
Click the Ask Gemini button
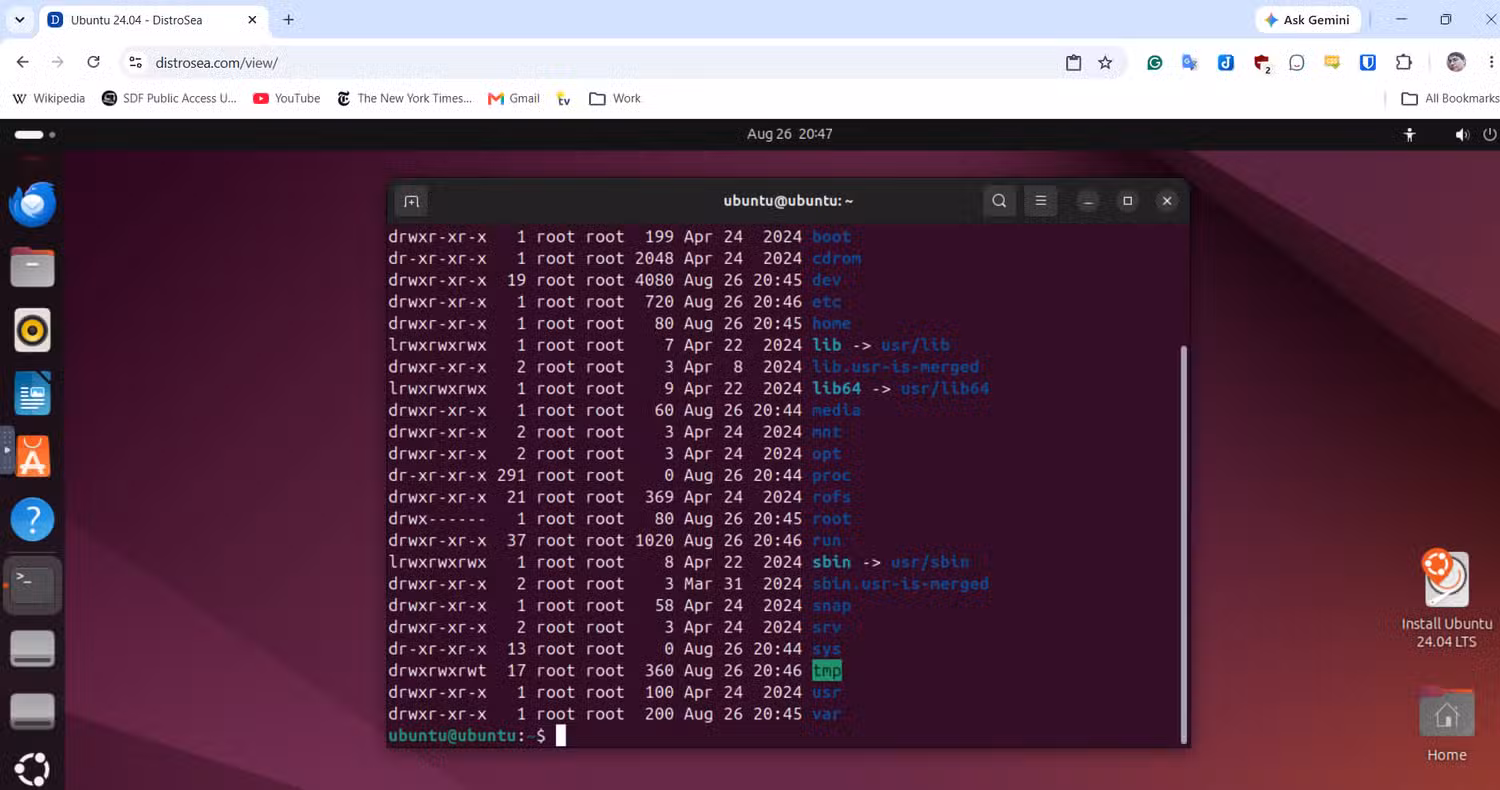point(1307,20)
